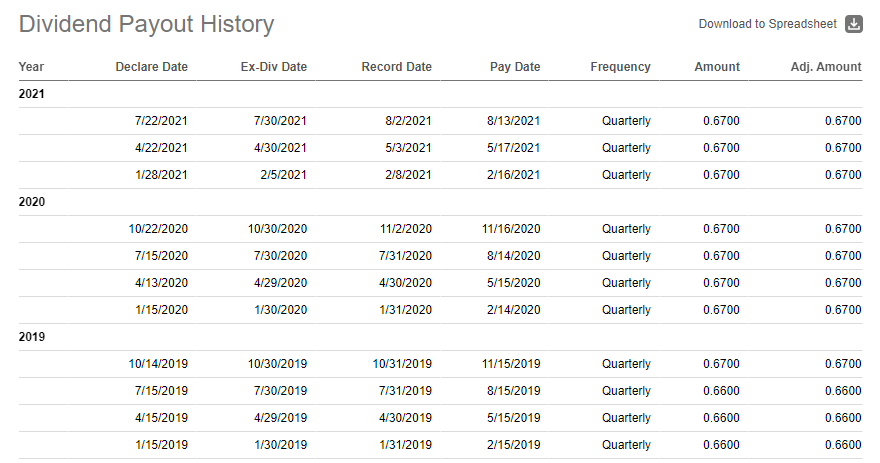Image resolution: width=880 pixels, height=463 pixels.
Task: Sort by the Year column header
Action: point(31,67)
